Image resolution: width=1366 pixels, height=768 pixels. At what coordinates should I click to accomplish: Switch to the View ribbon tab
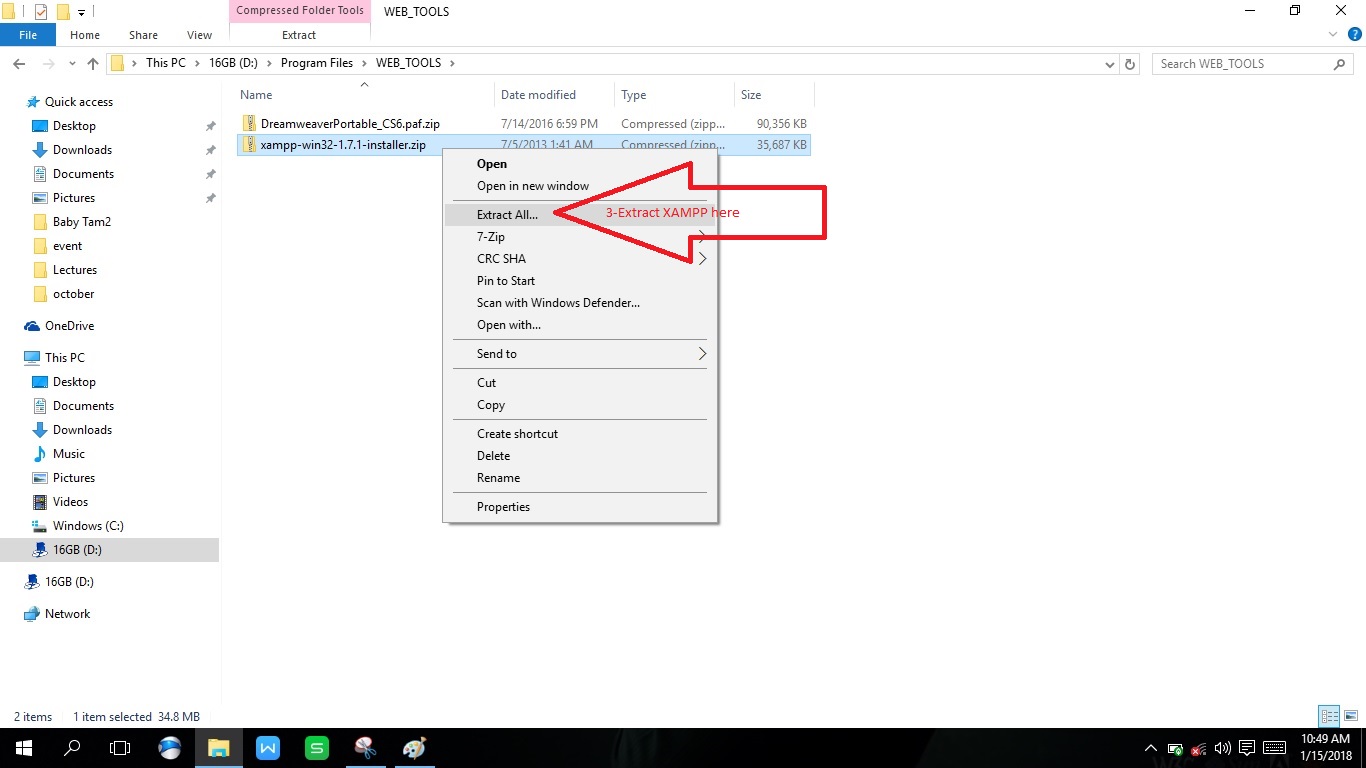(198, 34)
